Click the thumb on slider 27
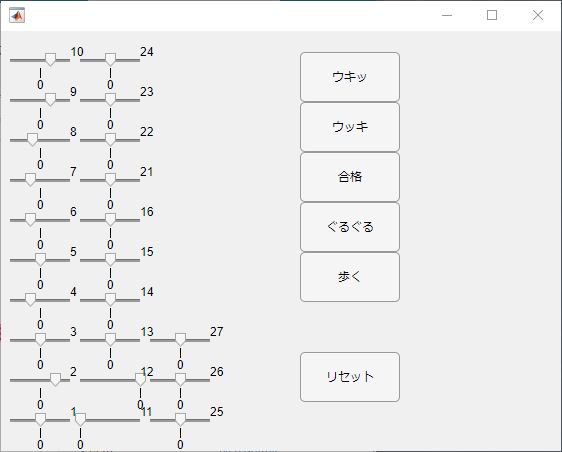 click(180, 339)
